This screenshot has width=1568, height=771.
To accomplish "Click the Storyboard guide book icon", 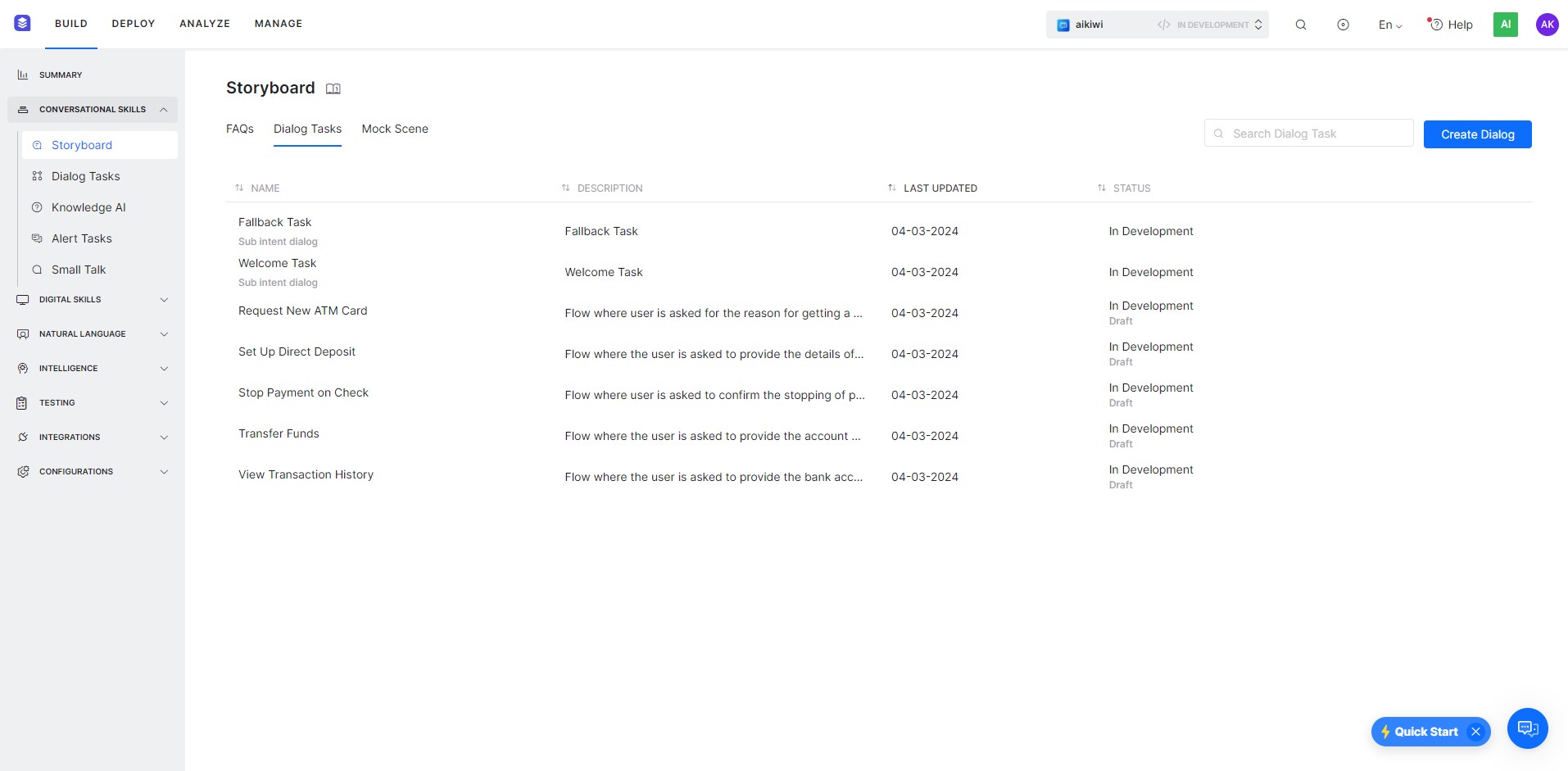I will click(333, 88).
